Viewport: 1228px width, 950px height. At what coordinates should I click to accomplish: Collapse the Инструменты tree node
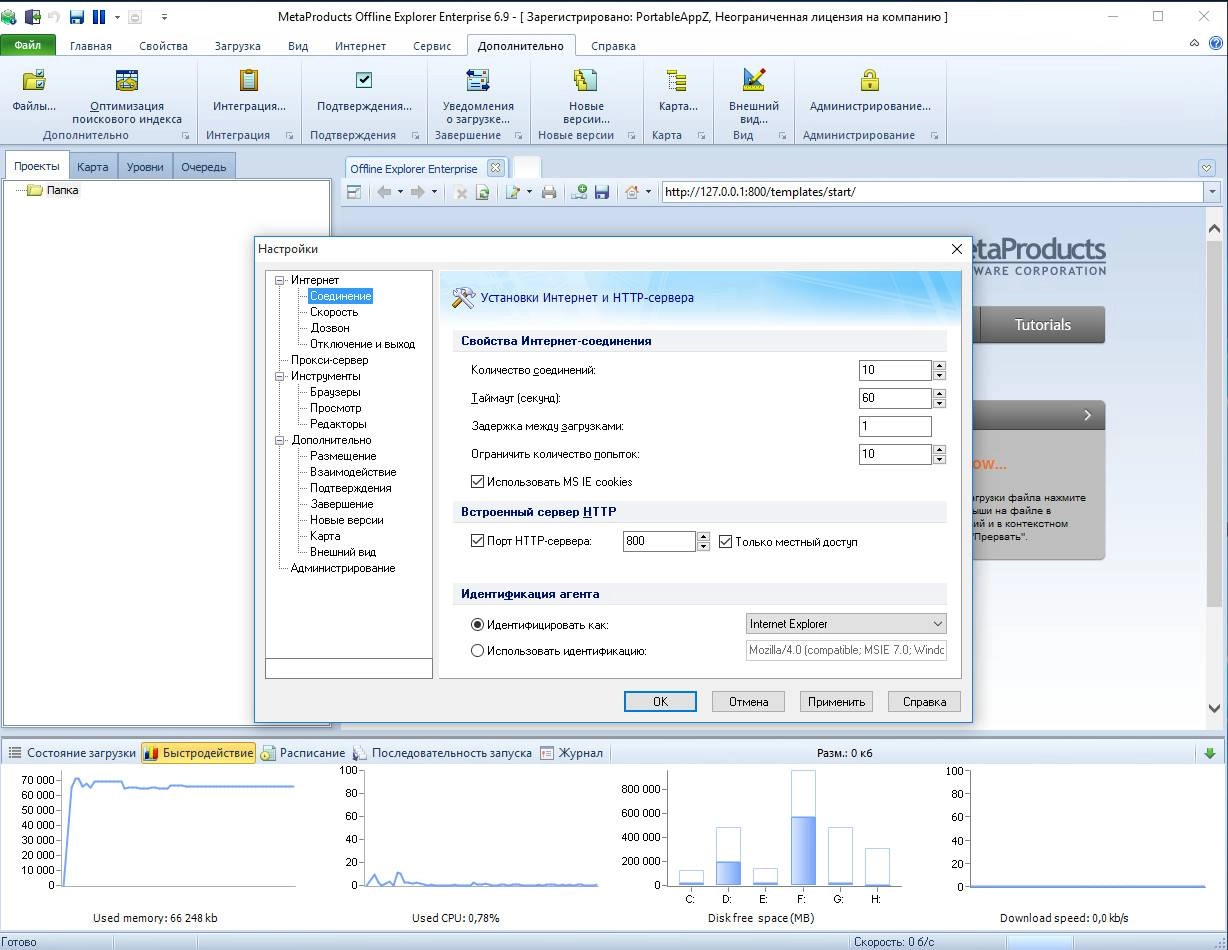281,376
